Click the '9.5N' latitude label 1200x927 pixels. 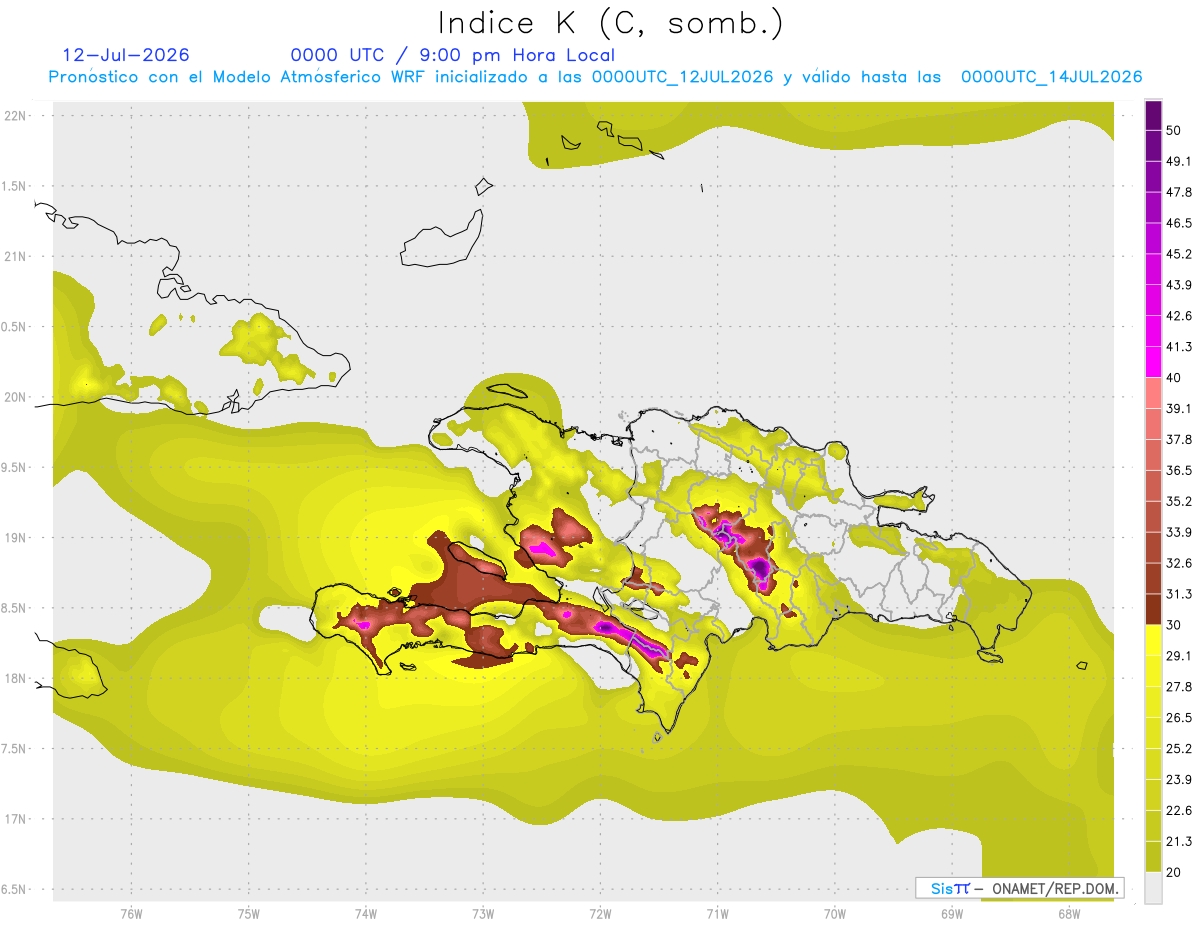[x=15, y=467]
